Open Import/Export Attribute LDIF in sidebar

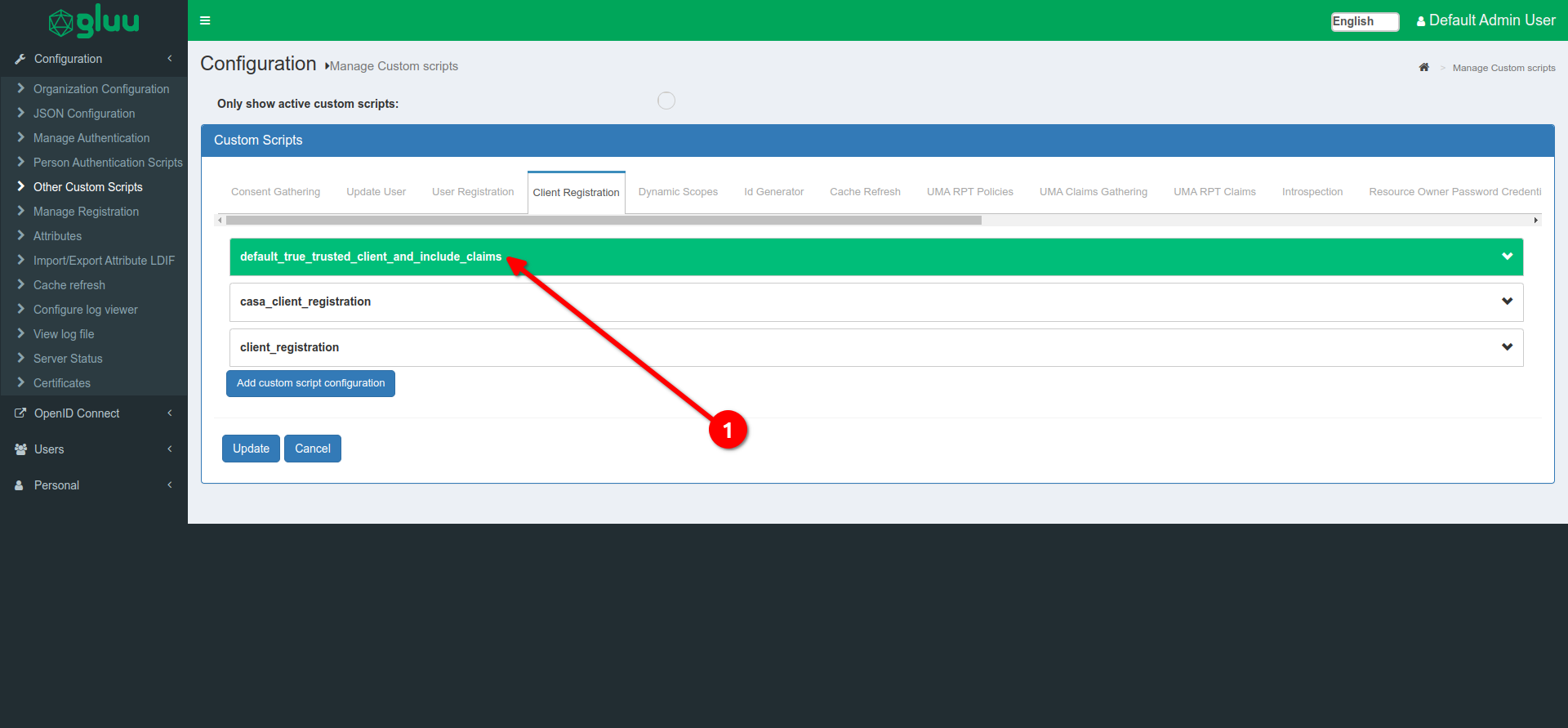pyautogui.click(x=104, y=261)
